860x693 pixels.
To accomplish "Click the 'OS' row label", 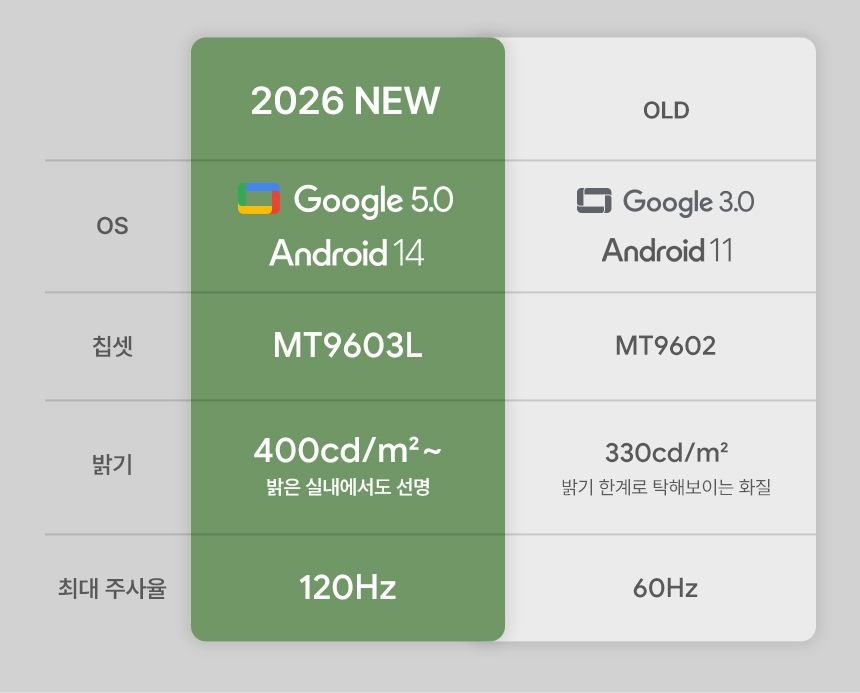I will coord(112,225).
